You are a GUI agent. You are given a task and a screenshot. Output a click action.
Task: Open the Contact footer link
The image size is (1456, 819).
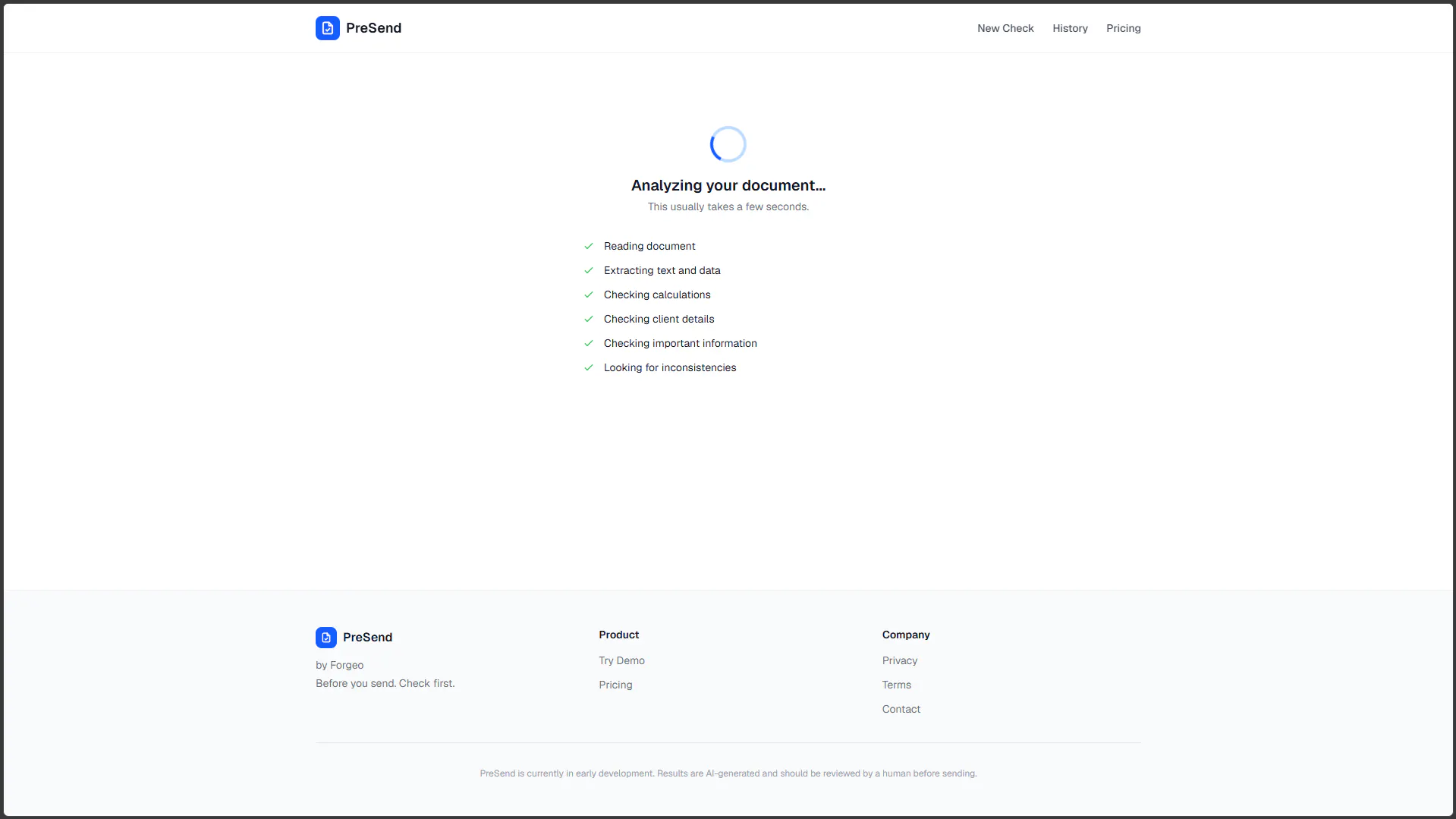[901, 709]
